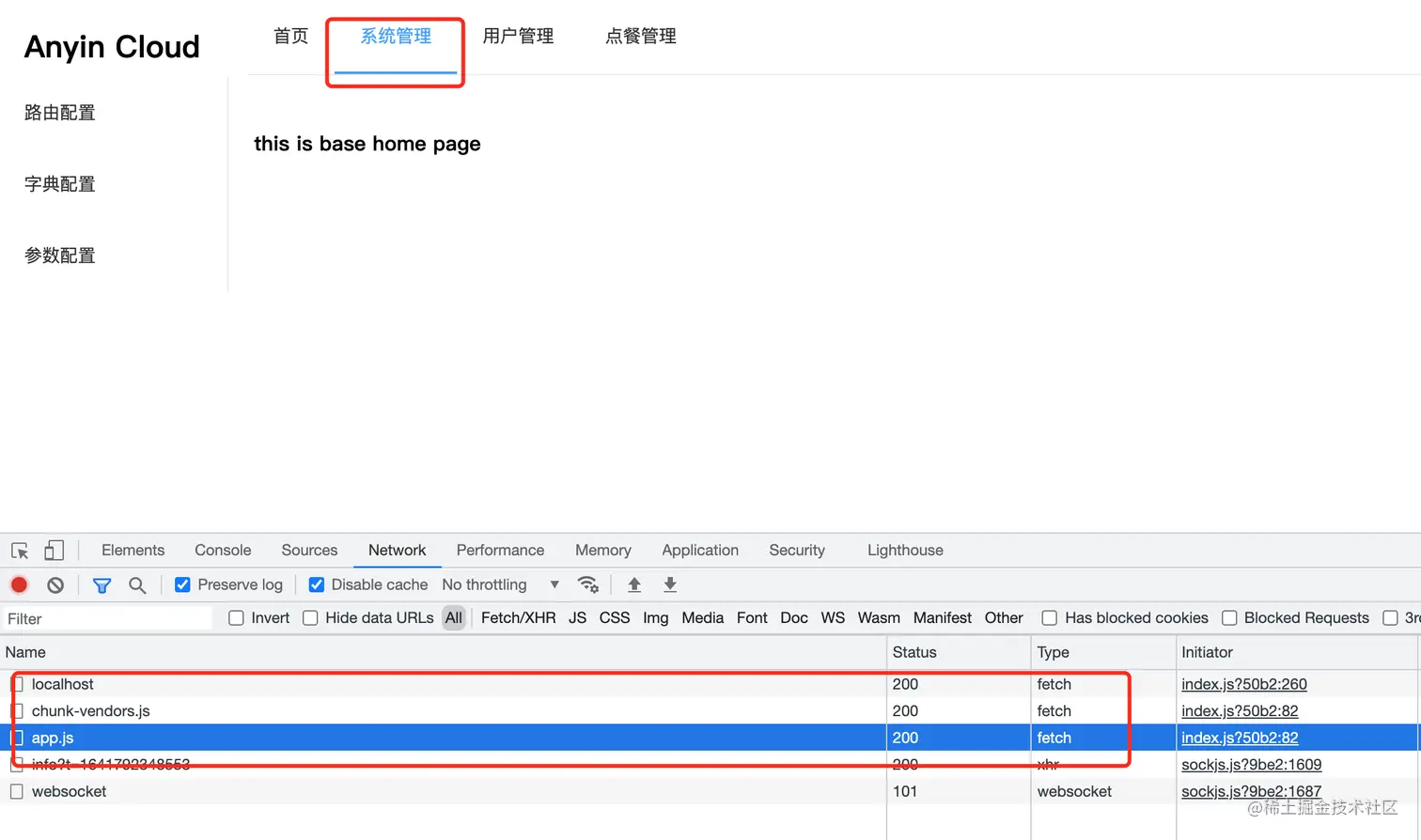Viewport: 1421px width, 840px height.
Task: Select the All request type filter
Action: pyautogui.click(x=454, y=617)
